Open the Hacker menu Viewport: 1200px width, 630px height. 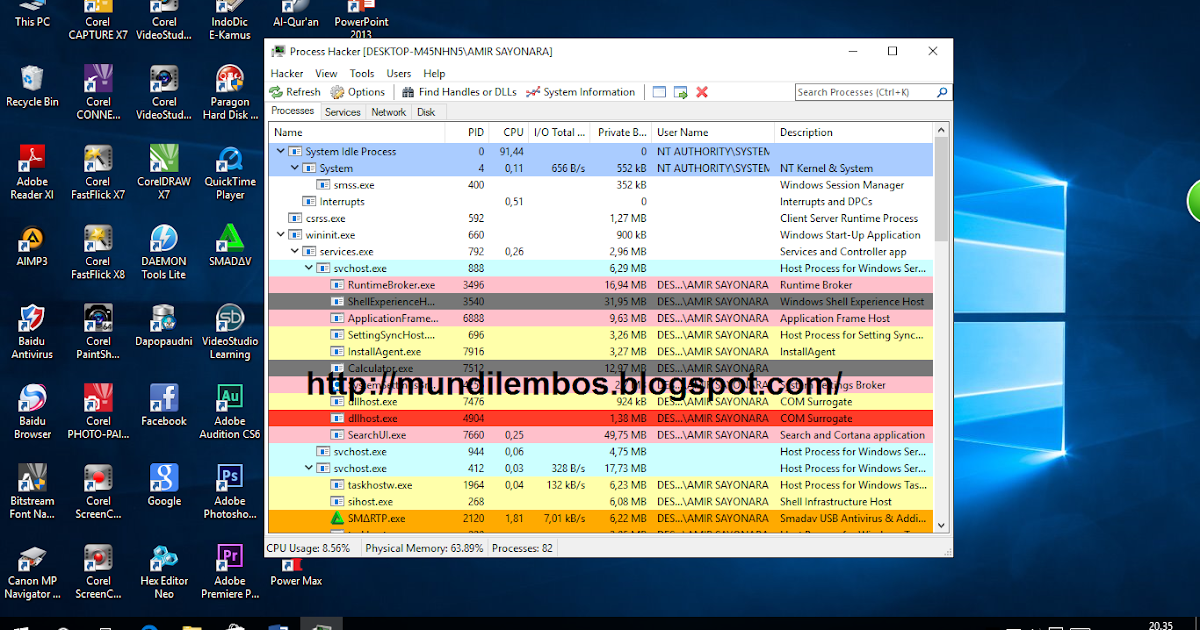[287, 73]
